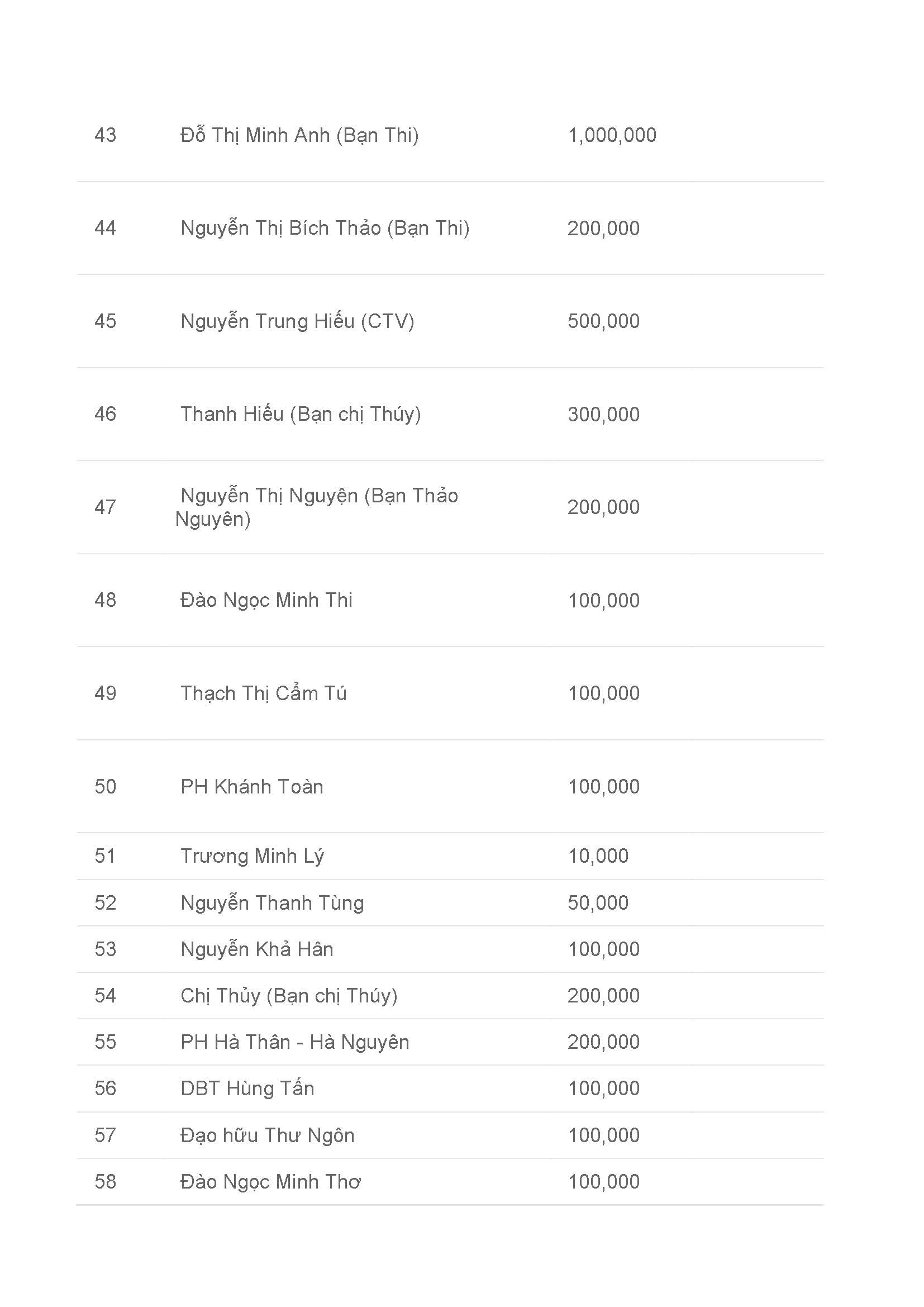This screenshot has width=924, height=1307.
Task: Click the name Đào Ngọc Minh Thi
Action: click(x=266, y=600)
